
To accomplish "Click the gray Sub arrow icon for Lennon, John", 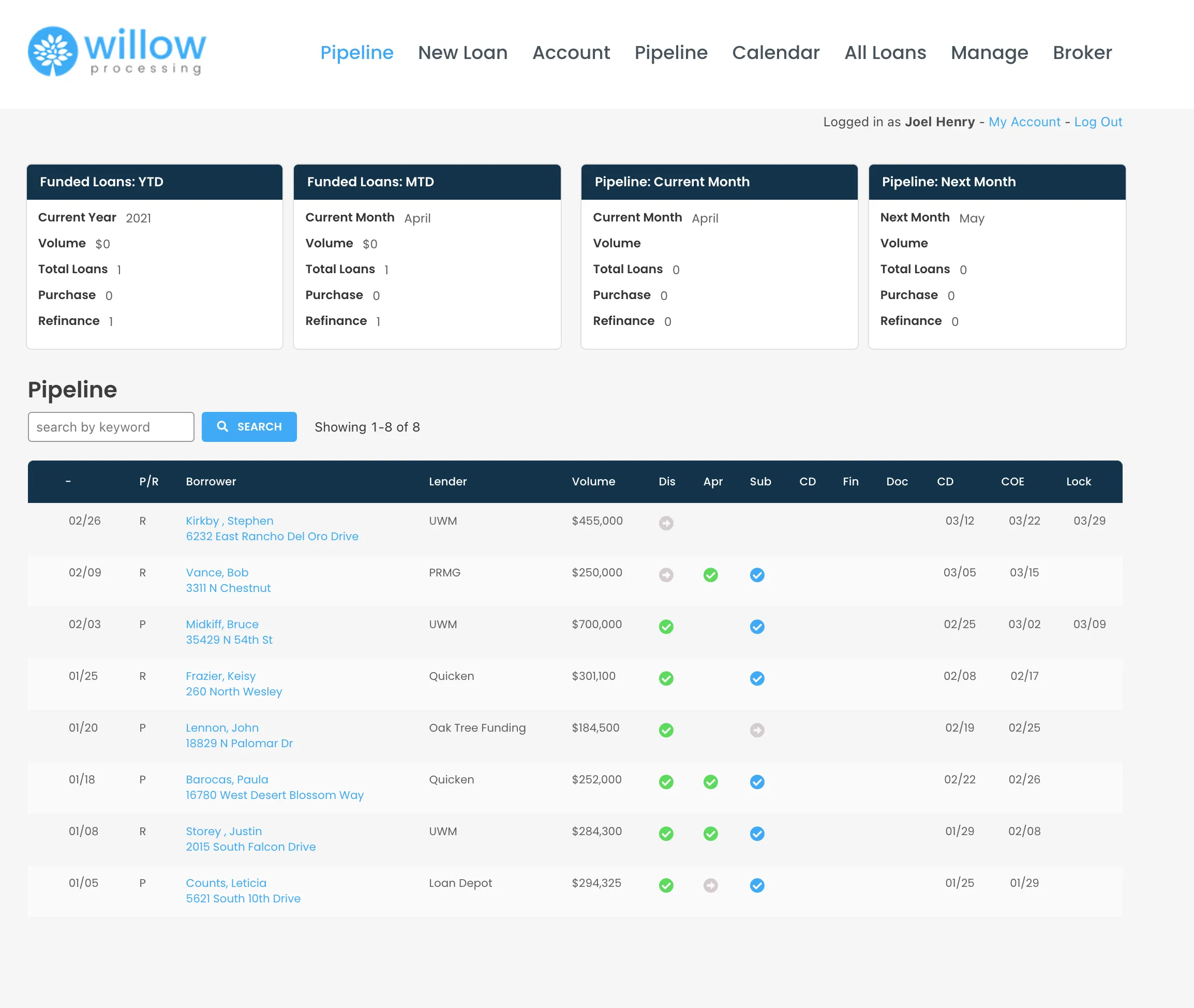I will coord(757,730).
